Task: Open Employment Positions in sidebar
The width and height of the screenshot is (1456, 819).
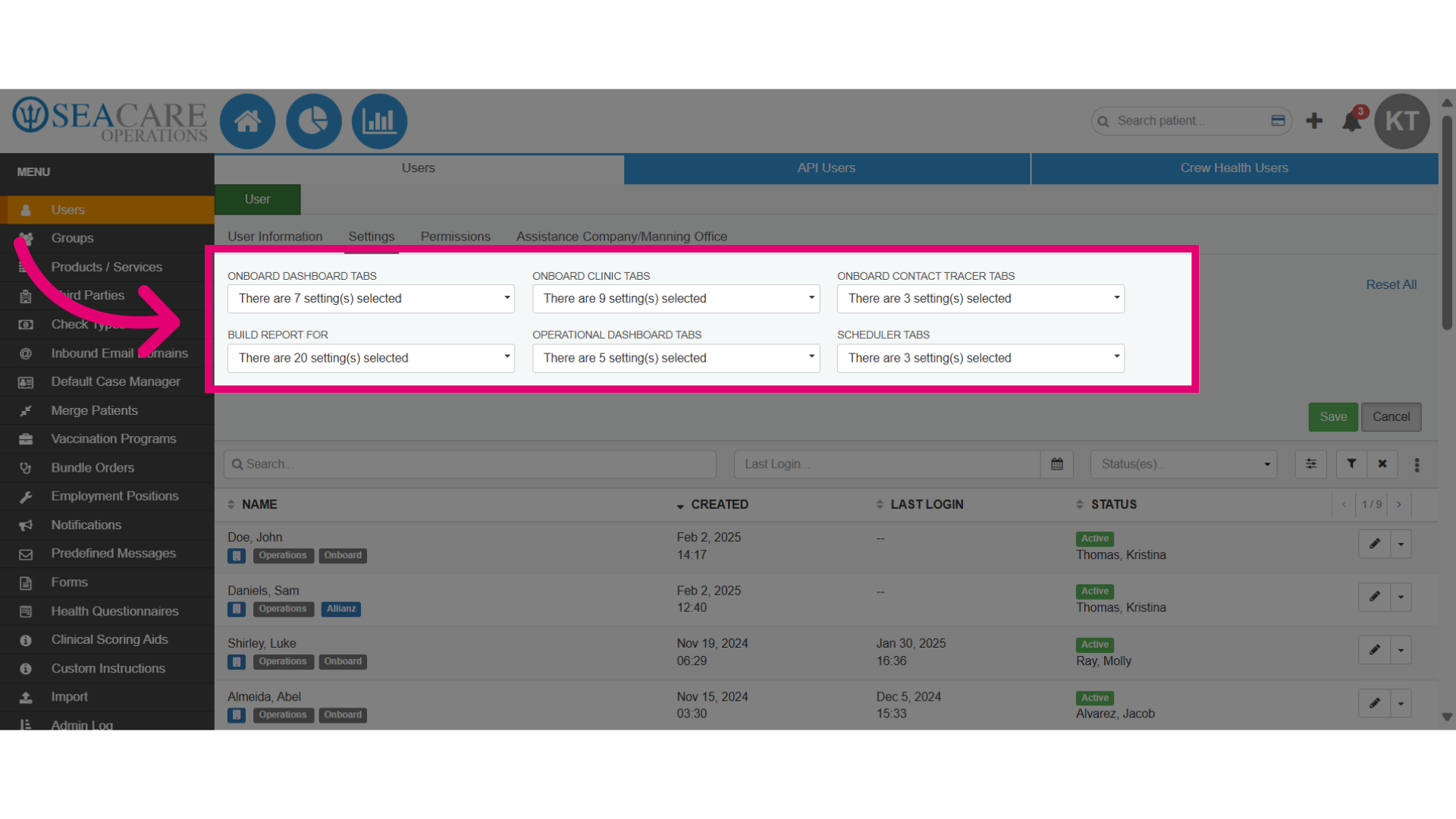Action: 107,496
